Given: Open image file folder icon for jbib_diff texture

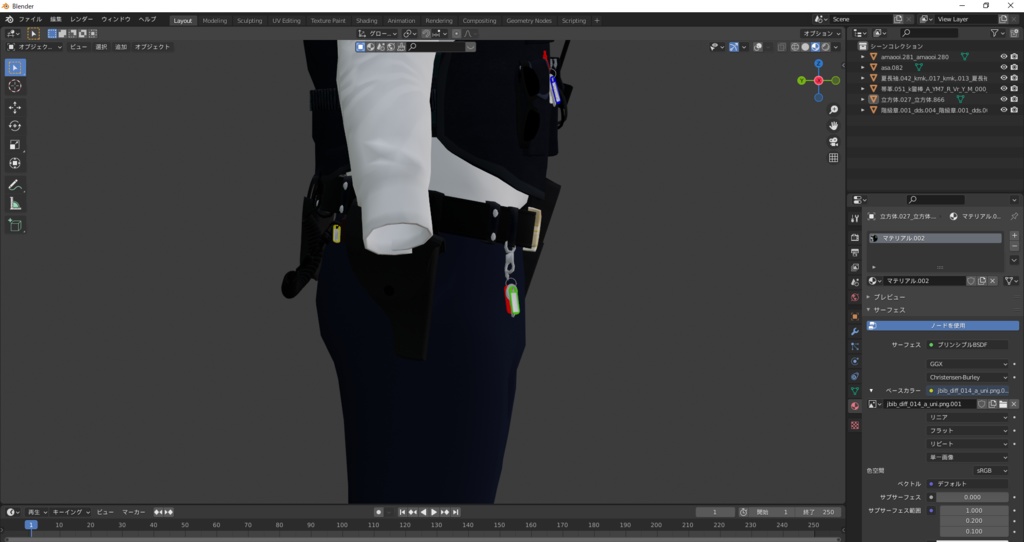Looking at the screenshot, I should (x=1003, y=404).
